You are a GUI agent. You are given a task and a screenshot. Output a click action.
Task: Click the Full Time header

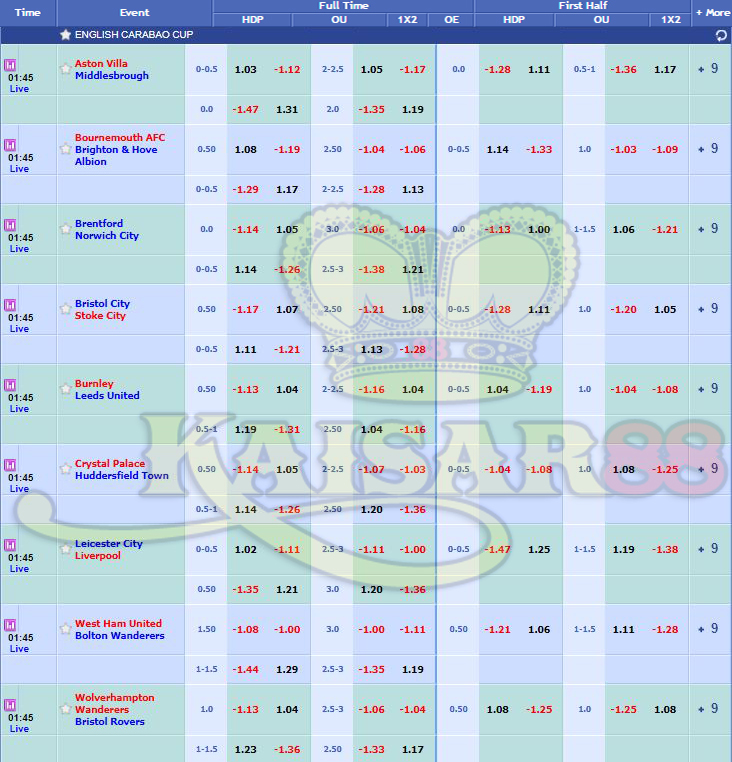343,6
